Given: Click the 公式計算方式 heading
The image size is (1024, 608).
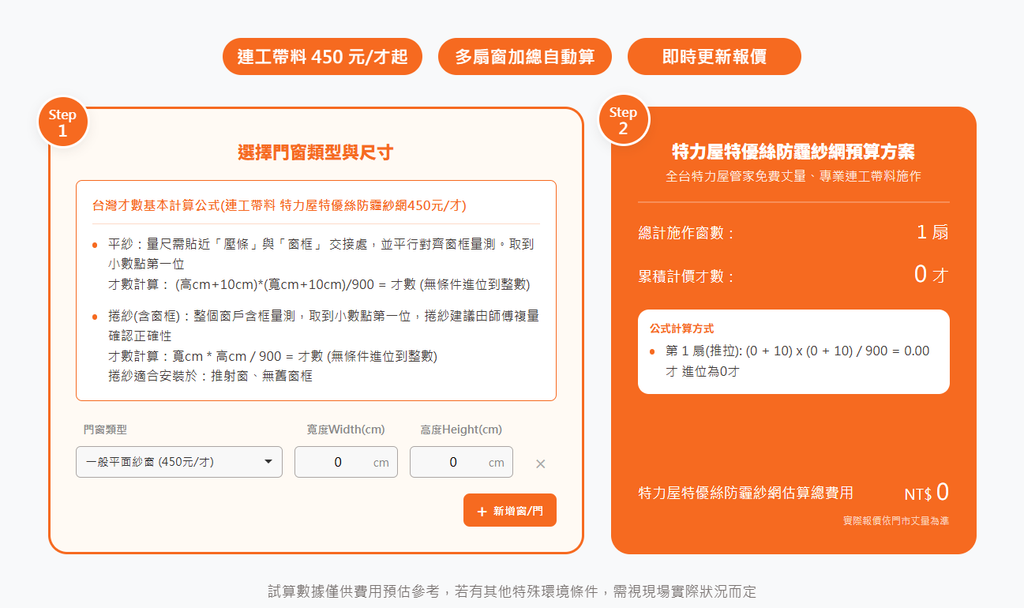Looking at the screenshot, I should [681, 328].
